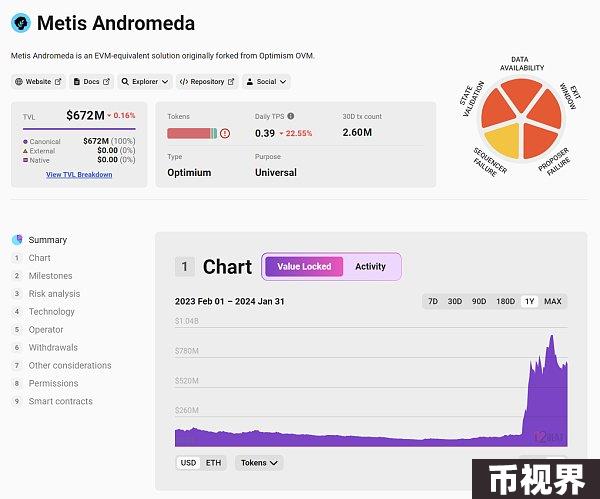The image size is (600, 499).
Task: Click the External triangle legend marker
Action: pos(25,151)
